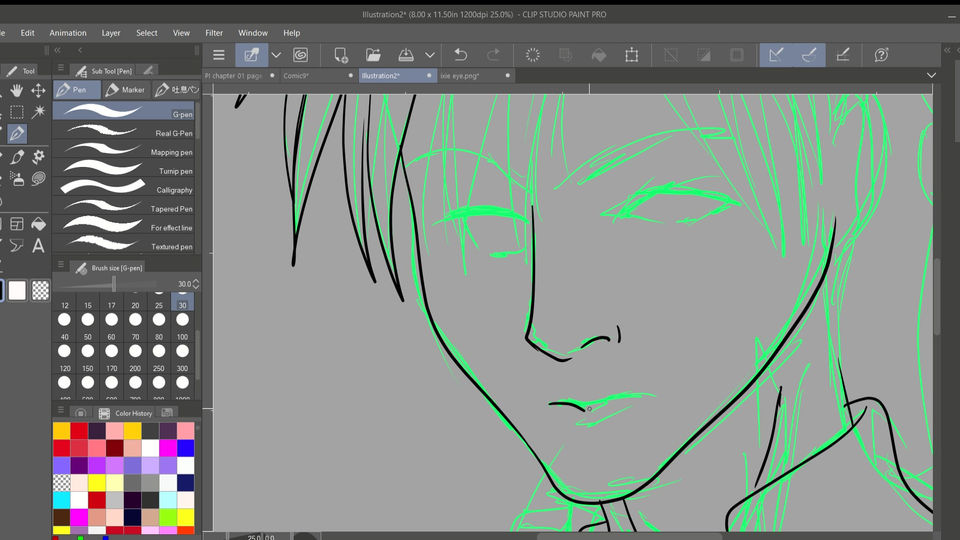Undo the last stroke

tap(460, 55)
